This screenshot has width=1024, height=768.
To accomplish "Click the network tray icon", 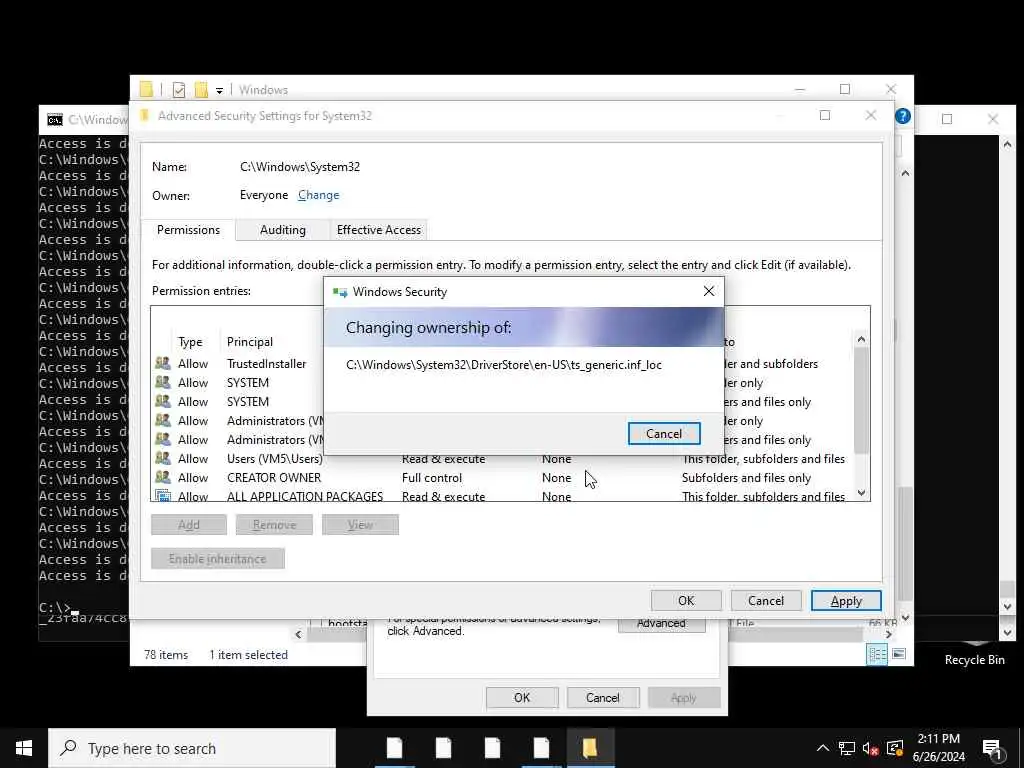I will tap(846, 748).
